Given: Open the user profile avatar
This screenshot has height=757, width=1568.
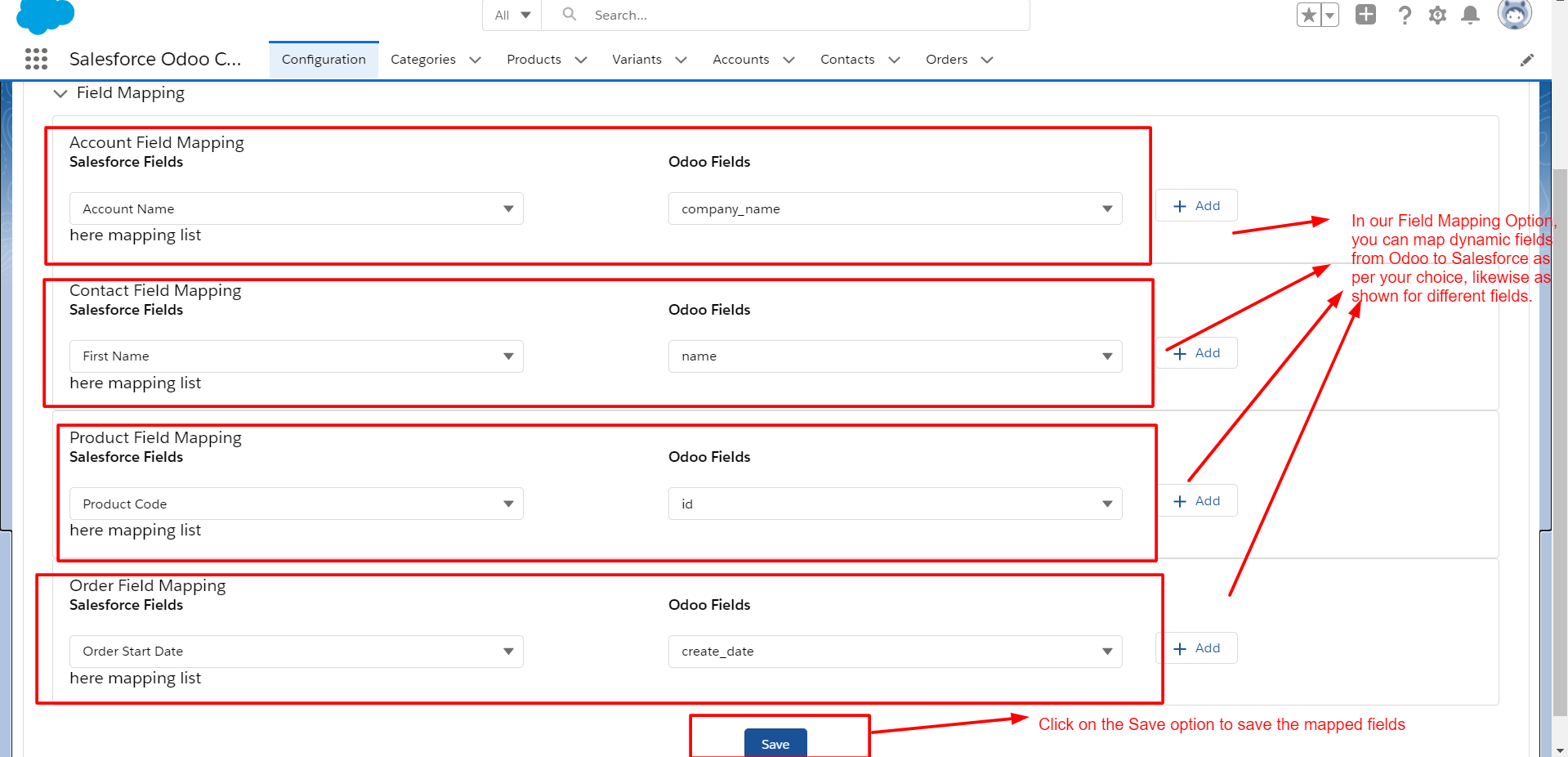Looking at the screenshot, I should pos(1514,15).
